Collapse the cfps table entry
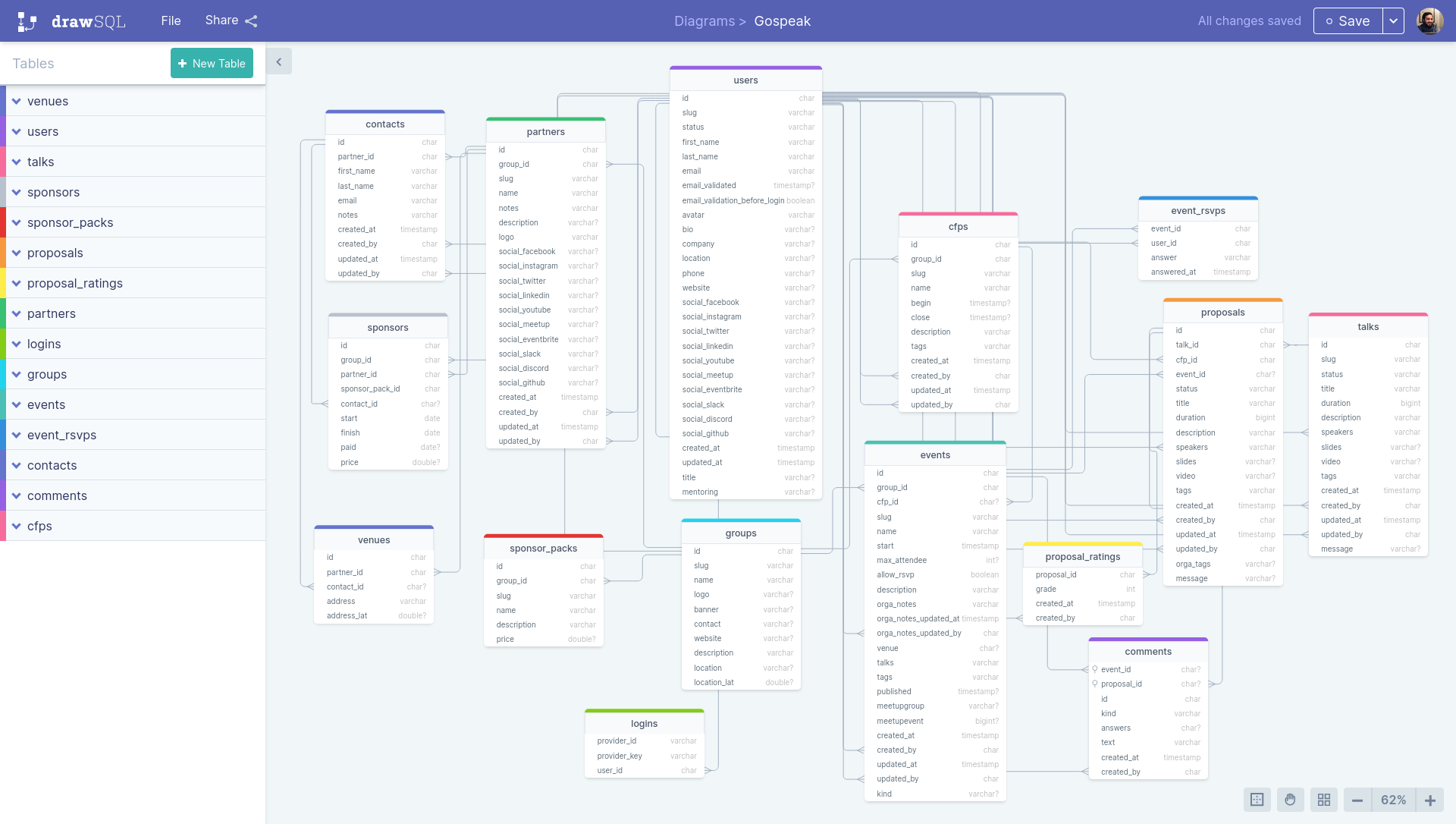This screenshot has height=824, width=1456. coord(17,526)
